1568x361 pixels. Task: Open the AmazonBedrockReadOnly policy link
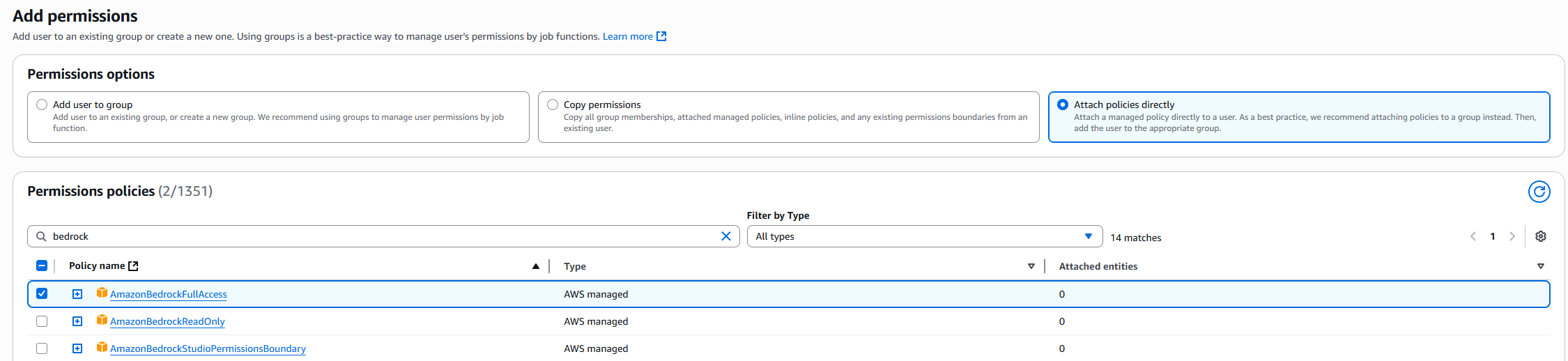click(x=167, y=321)
